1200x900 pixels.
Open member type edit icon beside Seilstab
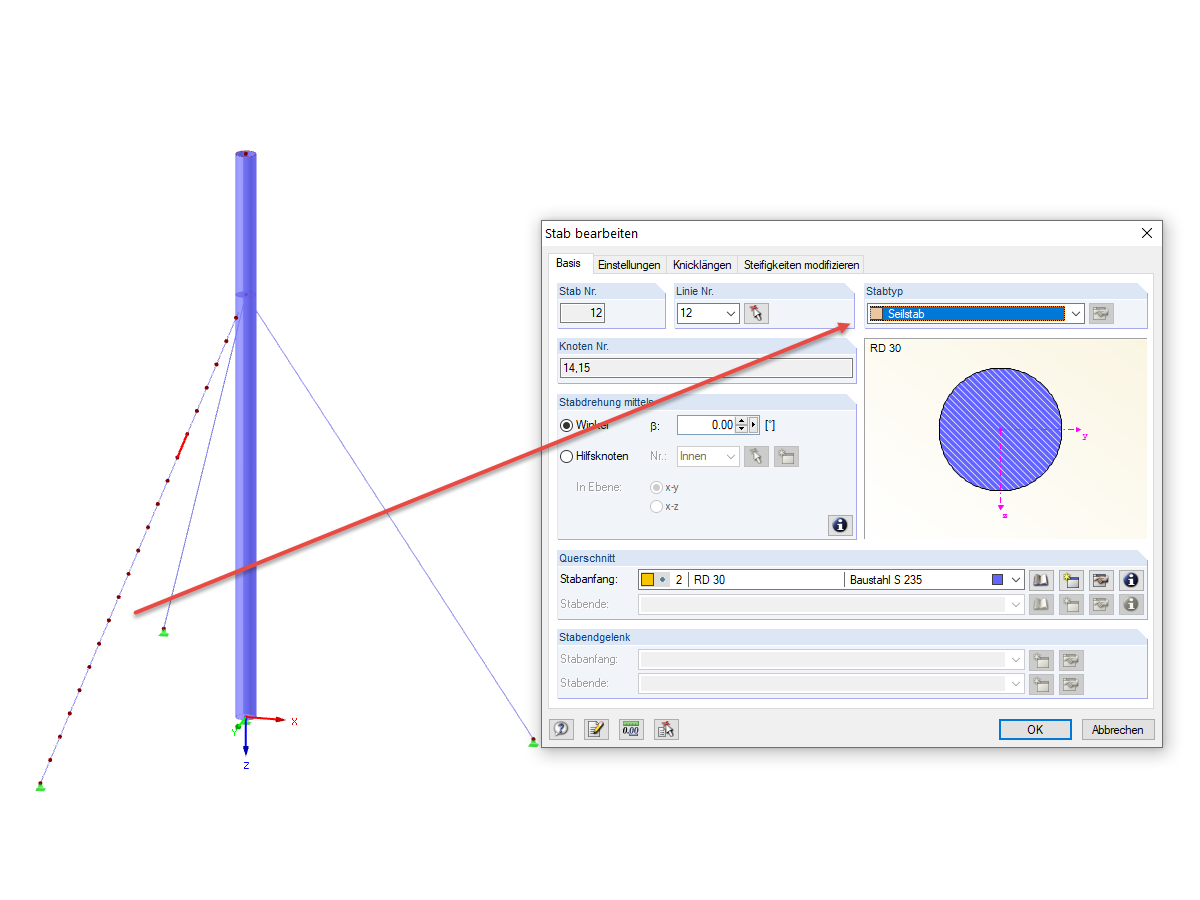pos(1101,314)
